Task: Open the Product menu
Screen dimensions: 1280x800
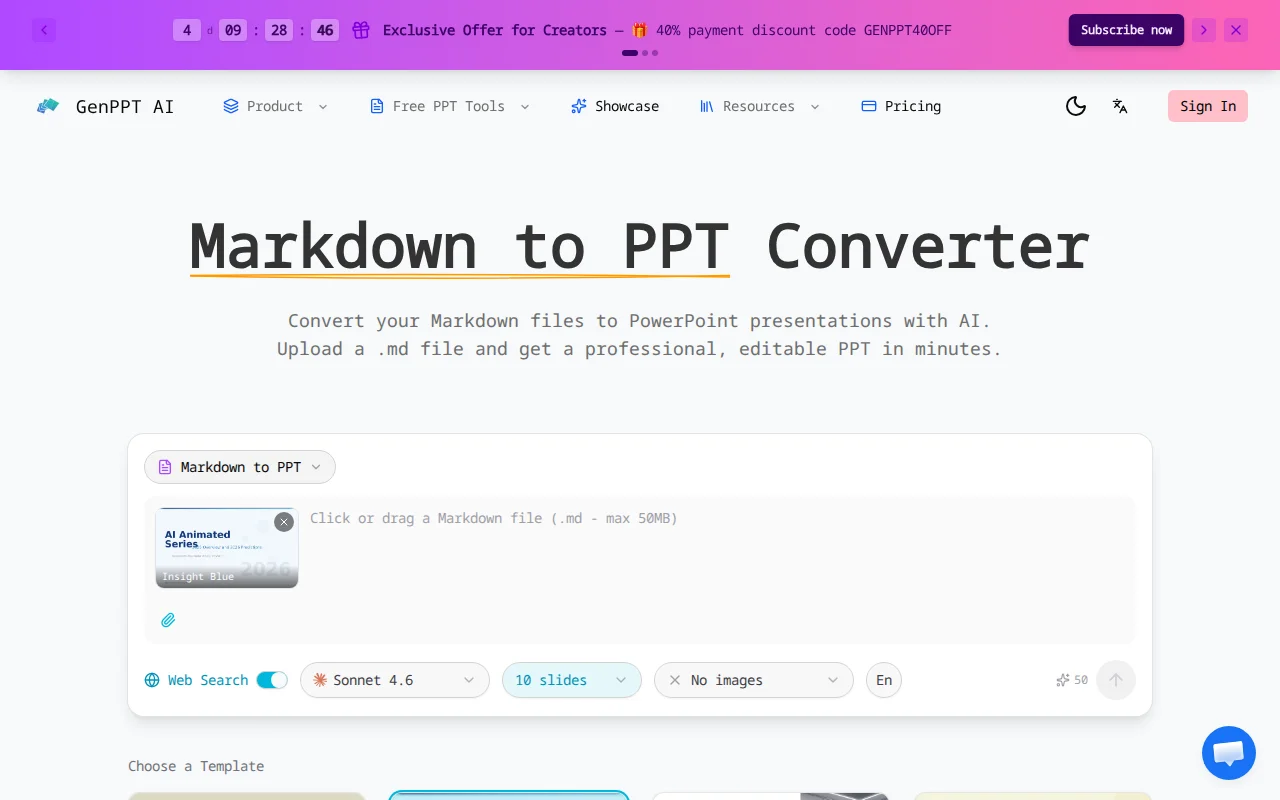Action: [x=275, y=106]
